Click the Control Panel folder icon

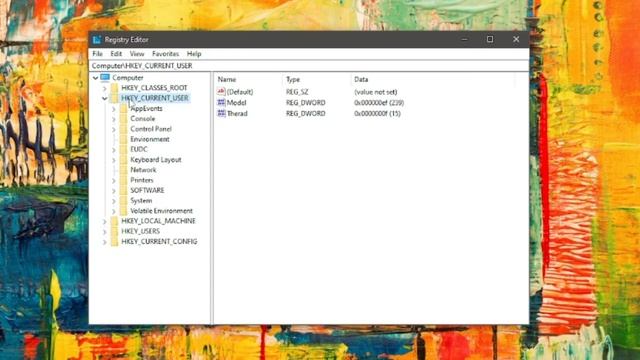(124, 129)
